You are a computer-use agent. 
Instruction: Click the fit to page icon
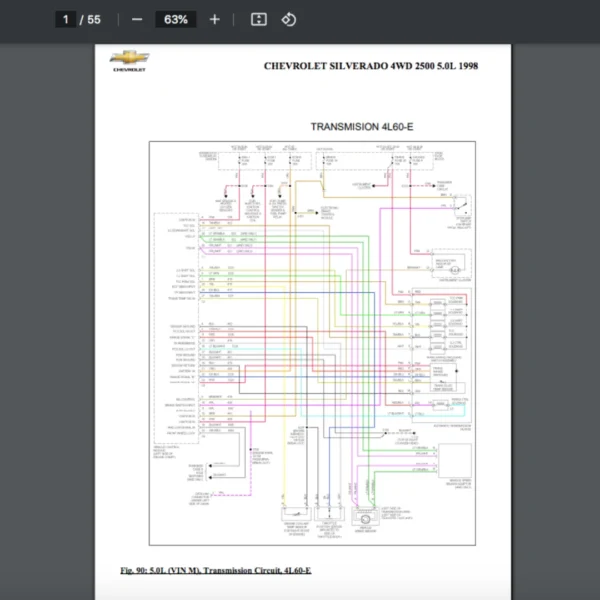(x=258, y=19)
